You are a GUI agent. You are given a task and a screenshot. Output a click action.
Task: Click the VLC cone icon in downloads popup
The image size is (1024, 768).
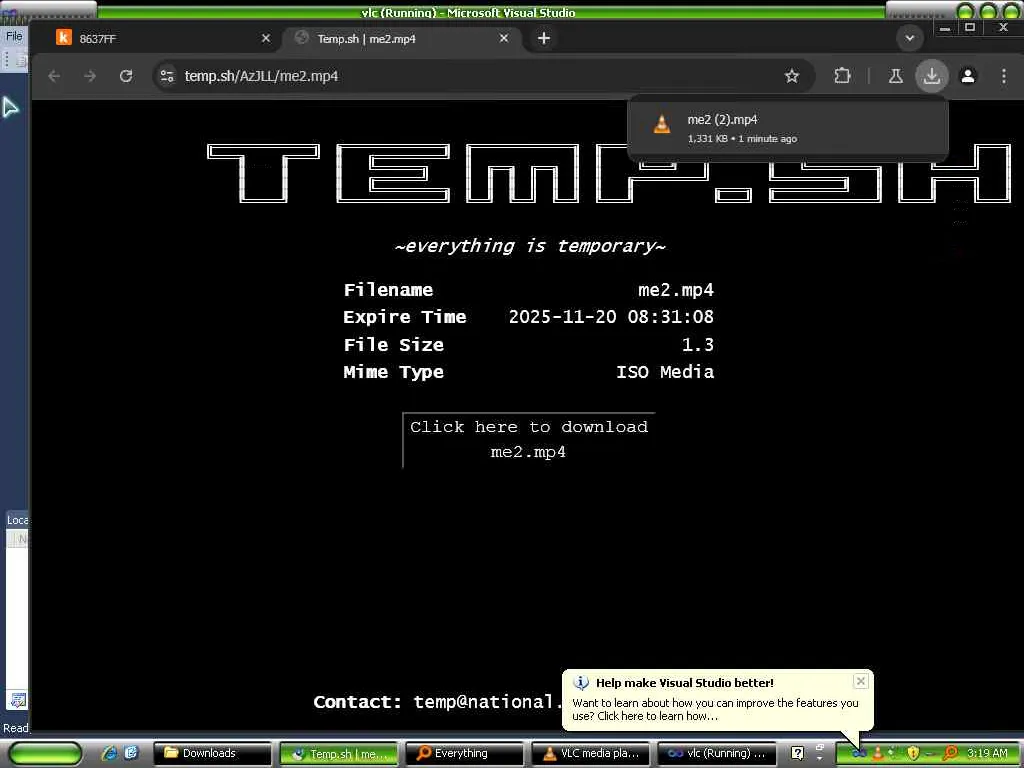tap(662, 123)
